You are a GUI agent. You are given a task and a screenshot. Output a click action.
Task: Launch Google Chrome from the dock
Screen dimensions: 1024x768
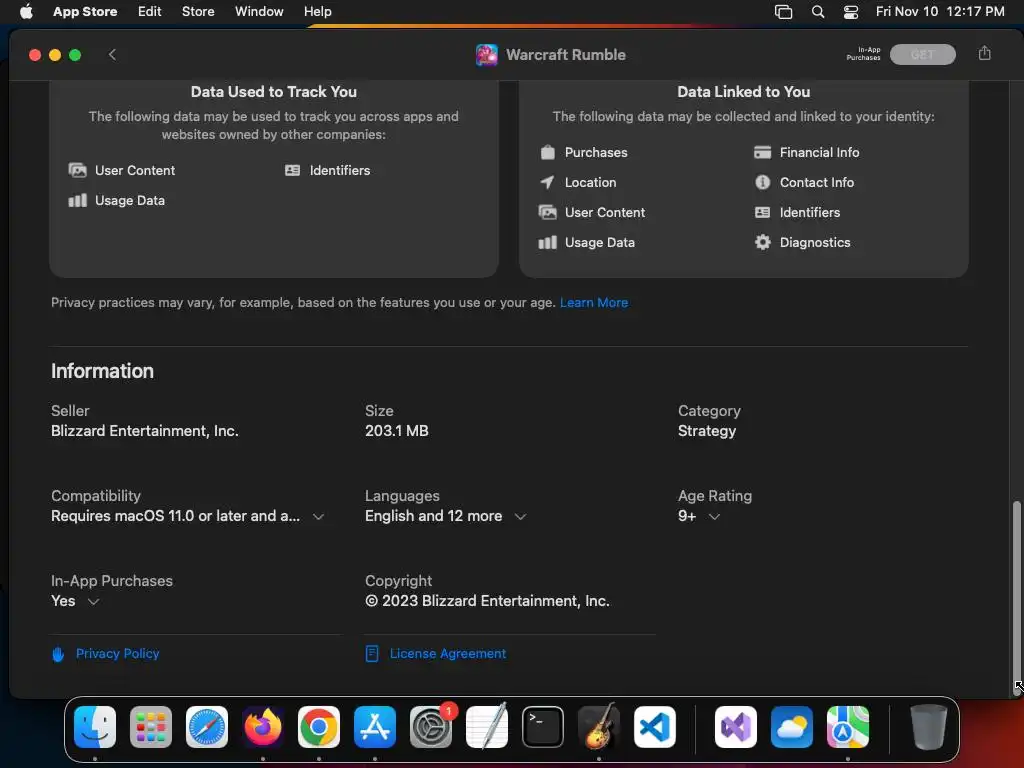(x=319, y=727)
